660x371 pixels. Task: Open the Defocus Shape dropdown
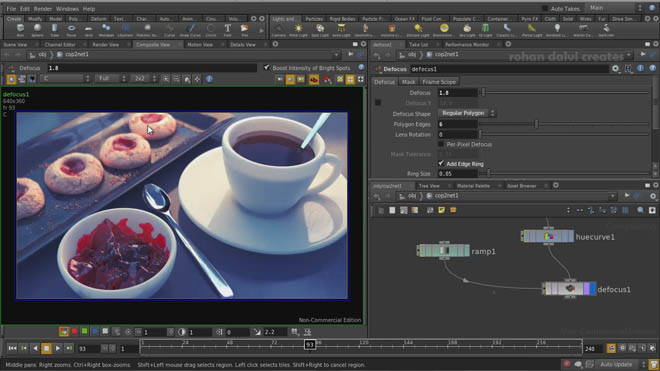(x=467, y=113)
